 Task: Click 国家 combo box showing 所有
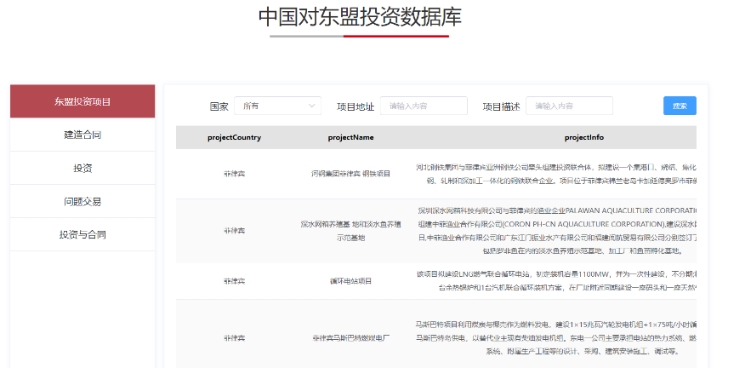tap(278, 106)
